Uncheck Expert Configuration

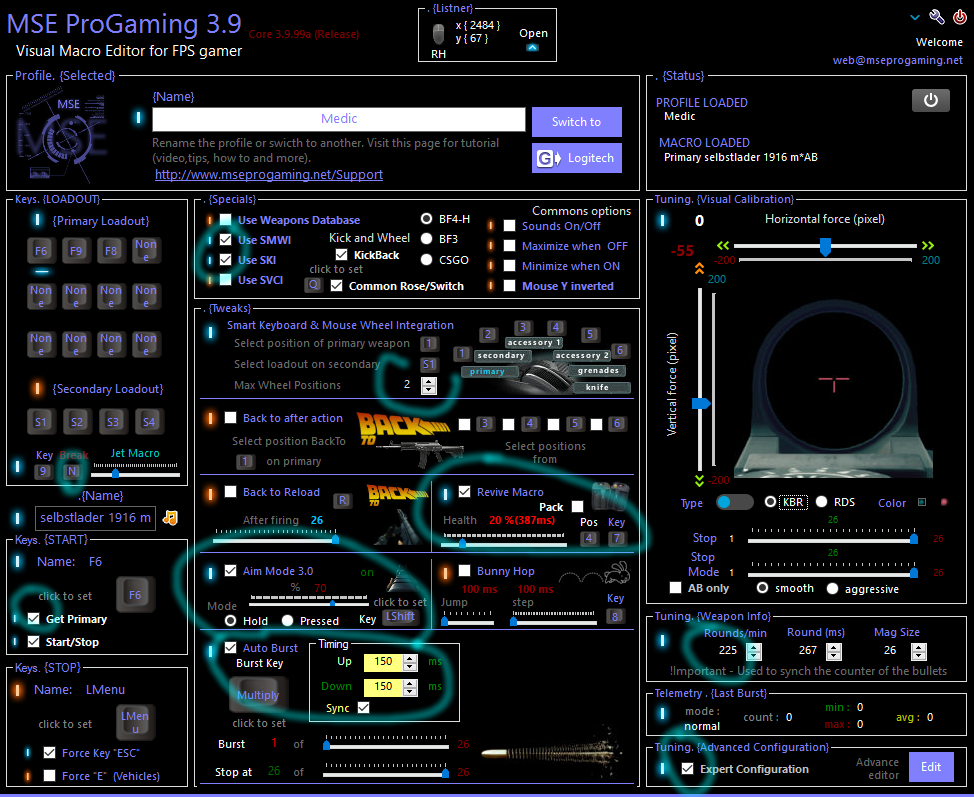687,768
